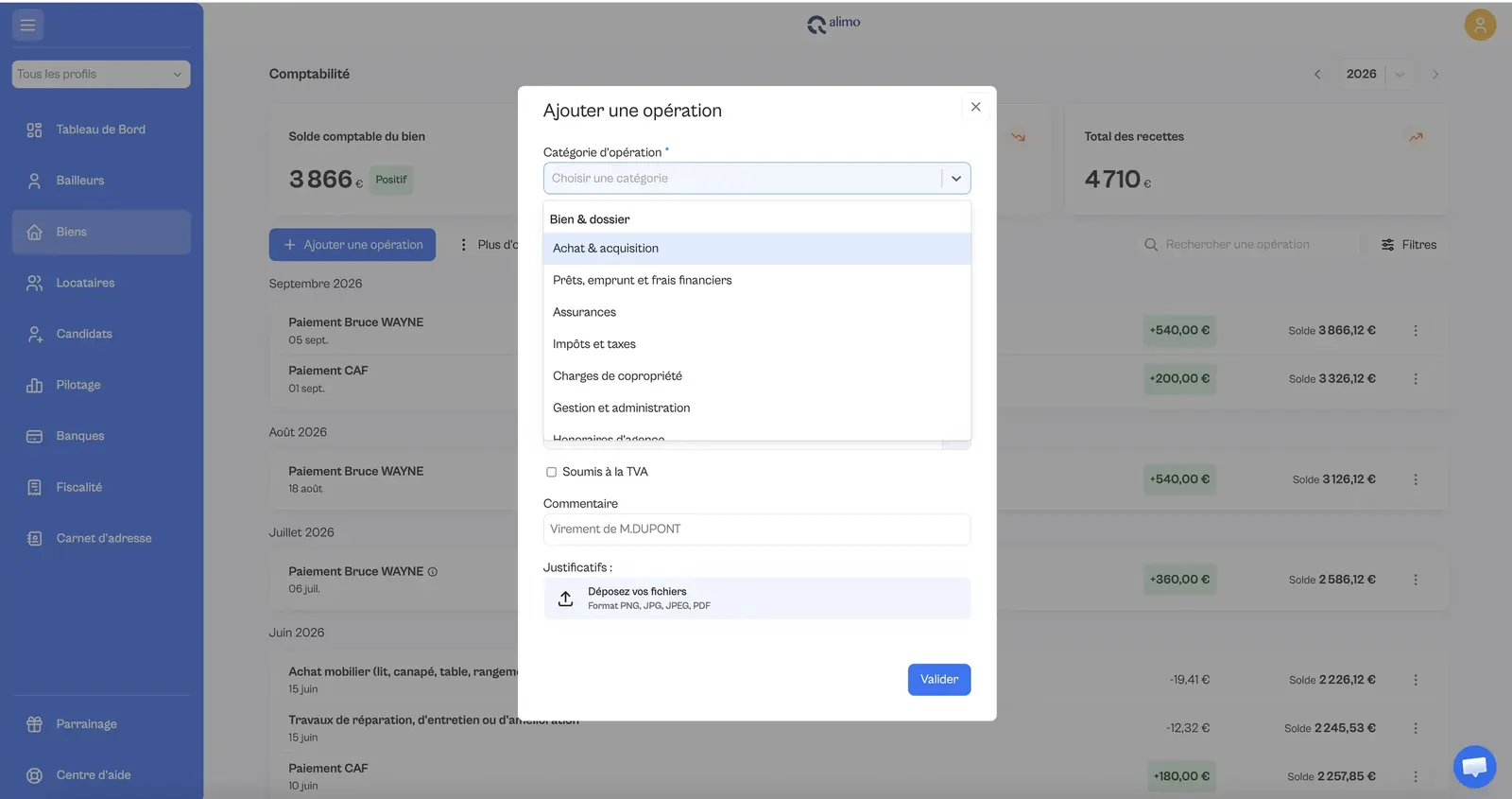Collapse the Catégorie d'opération dropdown arrow

coord(955,179)
